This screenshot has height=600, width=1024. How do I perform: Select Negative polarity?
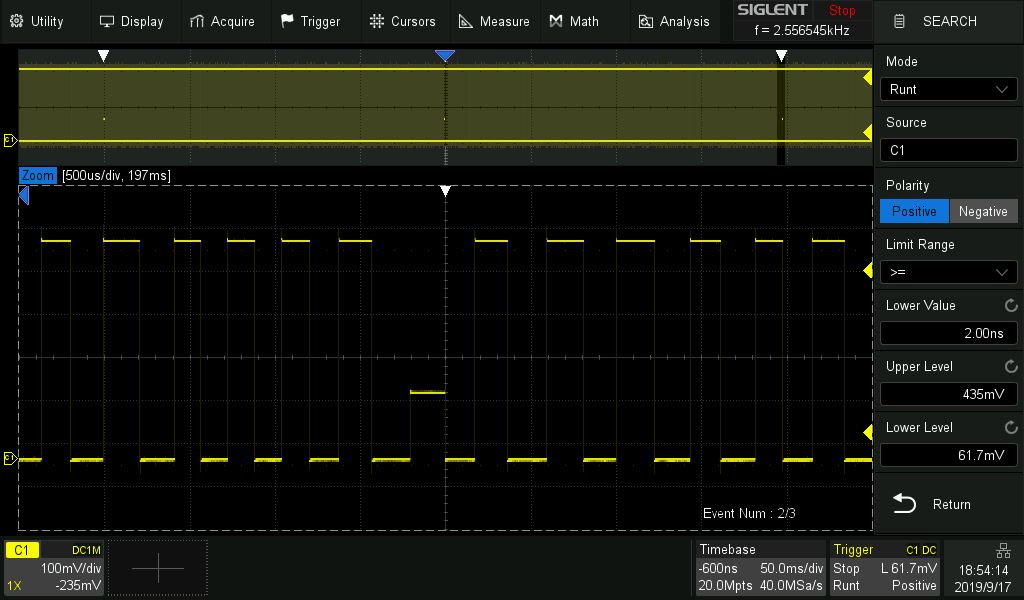point(983,211)
